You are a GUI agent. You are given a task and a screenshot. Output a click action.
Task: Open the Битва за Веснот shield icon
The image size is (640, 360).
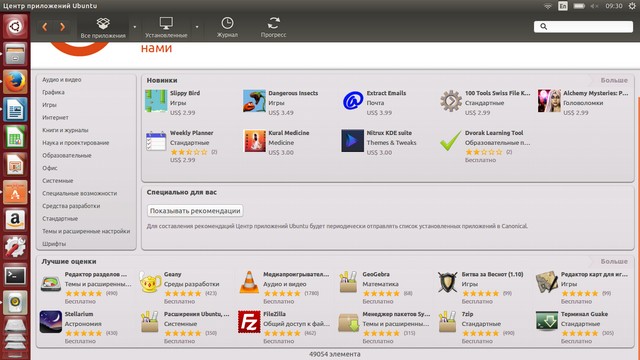tap(447, 282)
